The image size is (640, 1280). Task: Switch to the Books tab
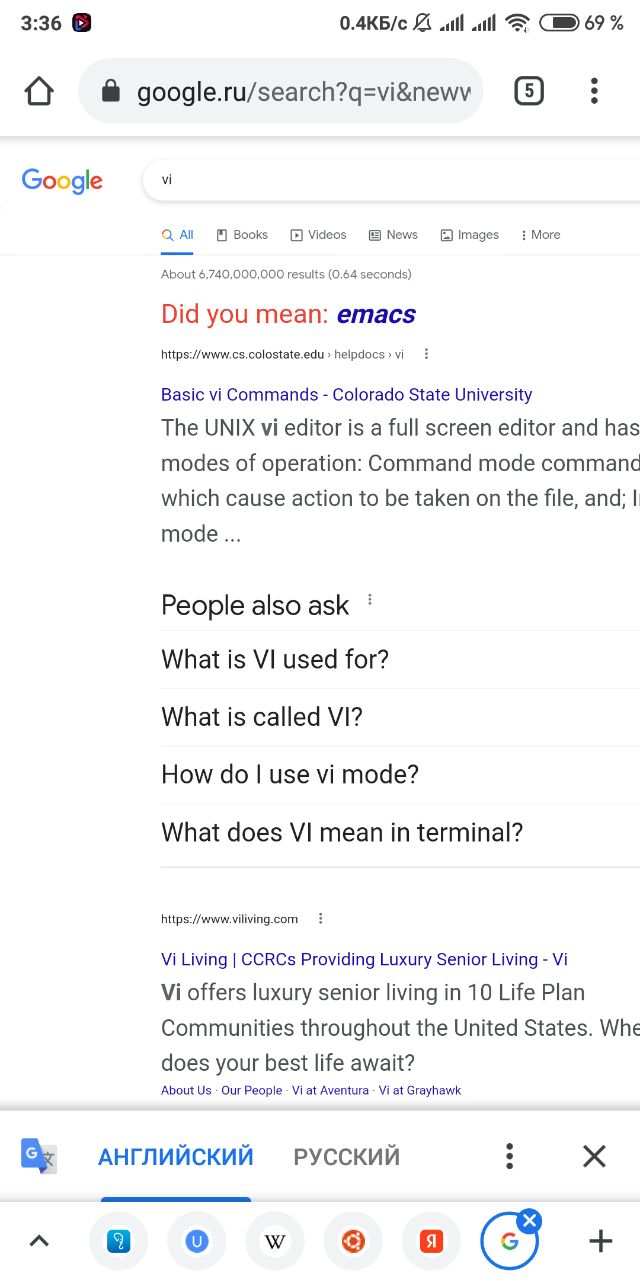pos(242,235)
